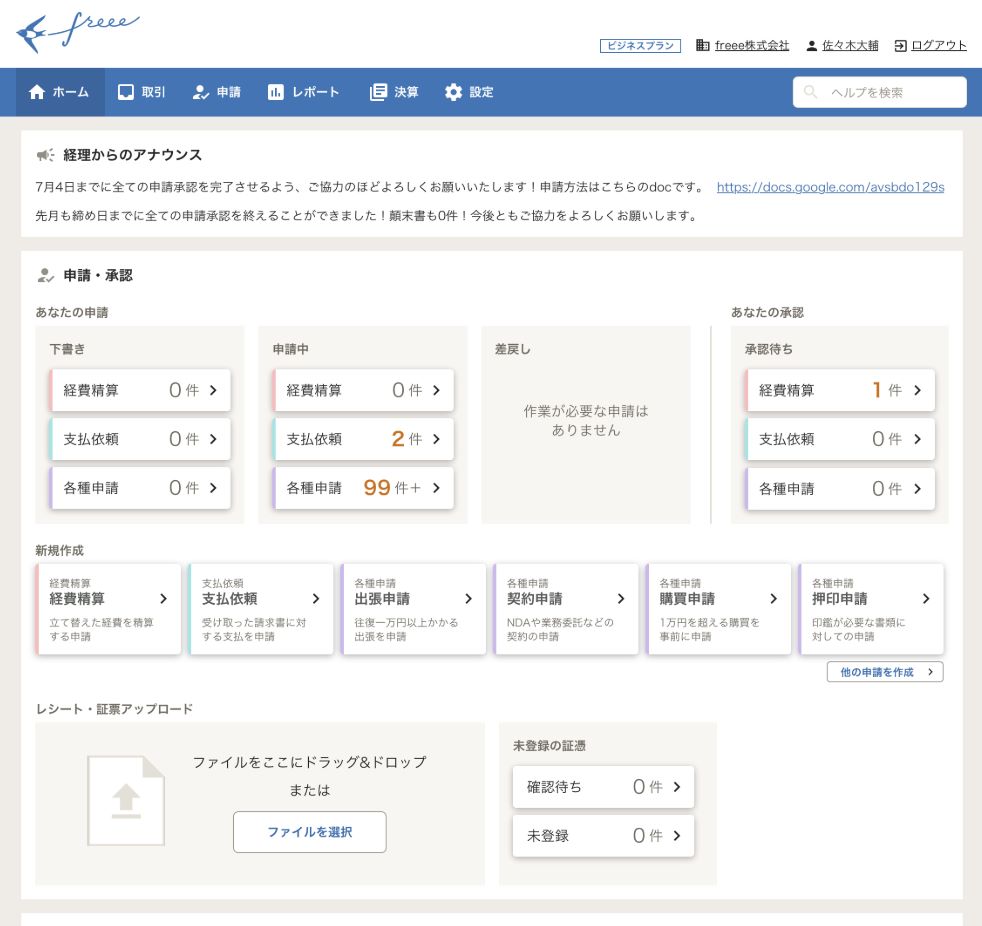The width and height of the screenshot is (982, 926).
Task: Open 確認待ち under 未登録の証憑
Action: 603,786
